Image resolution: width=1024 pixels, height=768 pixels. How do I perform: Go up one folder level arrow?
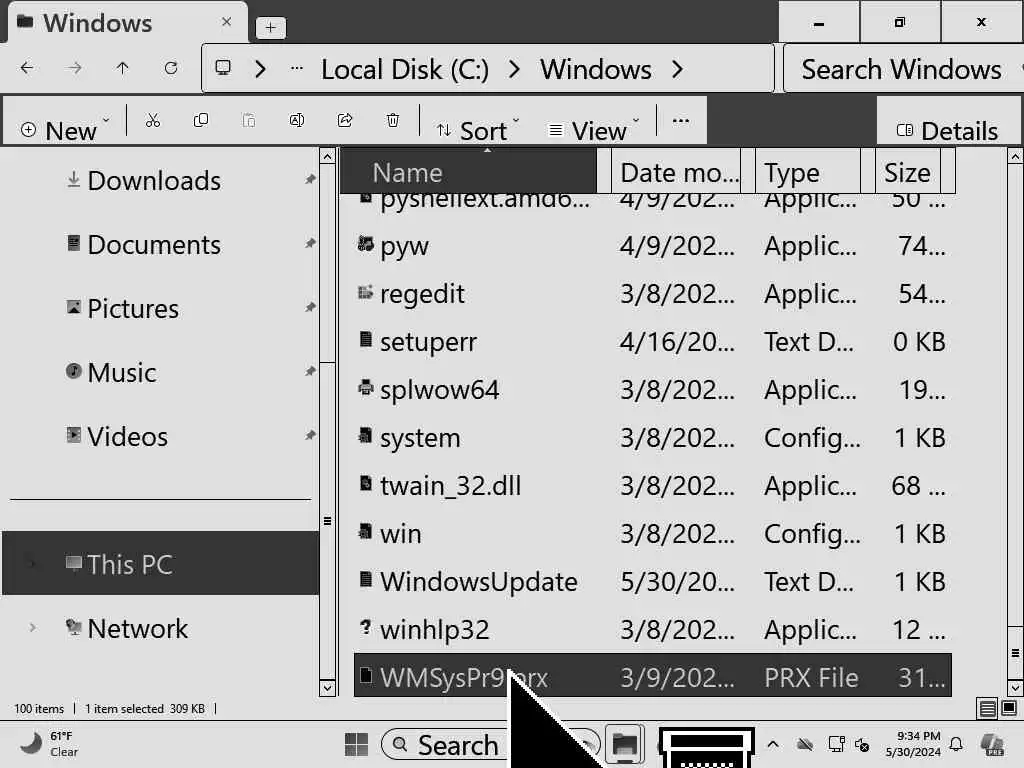tap(123, 68)
